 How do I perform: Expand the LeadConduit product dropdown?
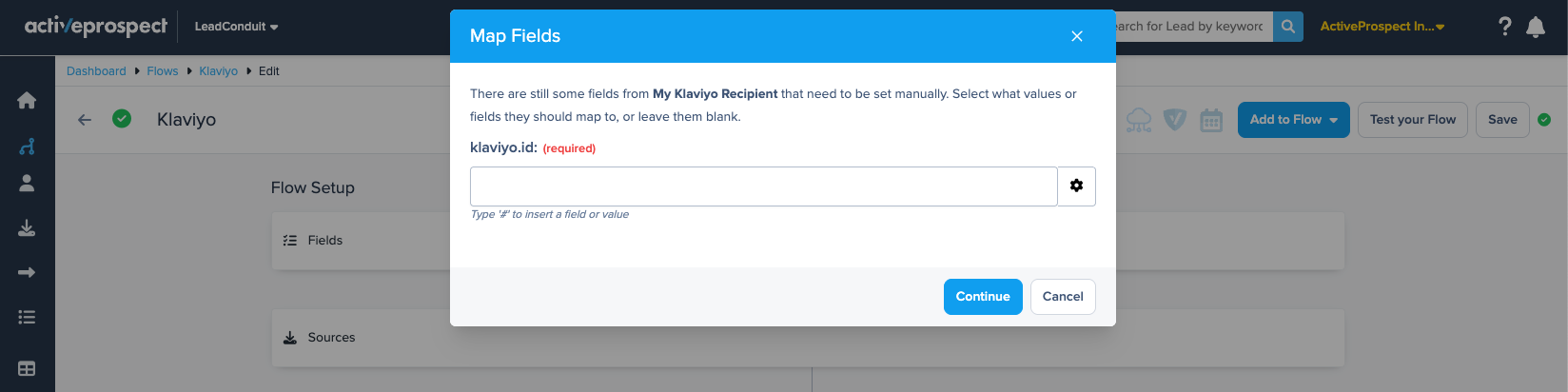[236, 27]
